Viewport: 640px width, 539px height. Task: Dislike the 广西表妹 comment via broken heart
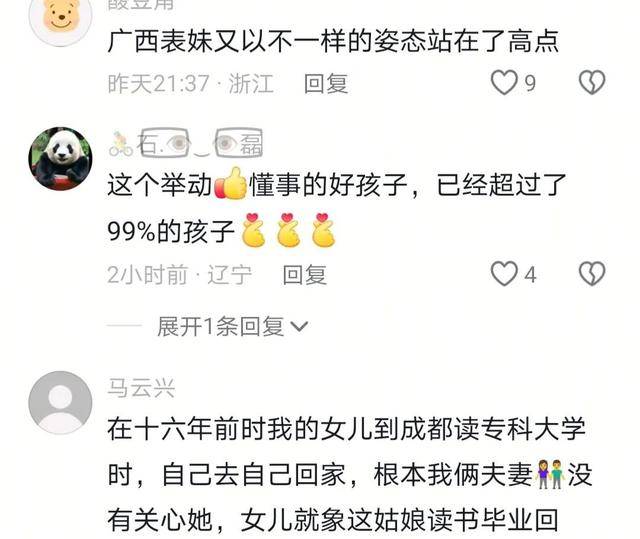click(x=592, y=83)
